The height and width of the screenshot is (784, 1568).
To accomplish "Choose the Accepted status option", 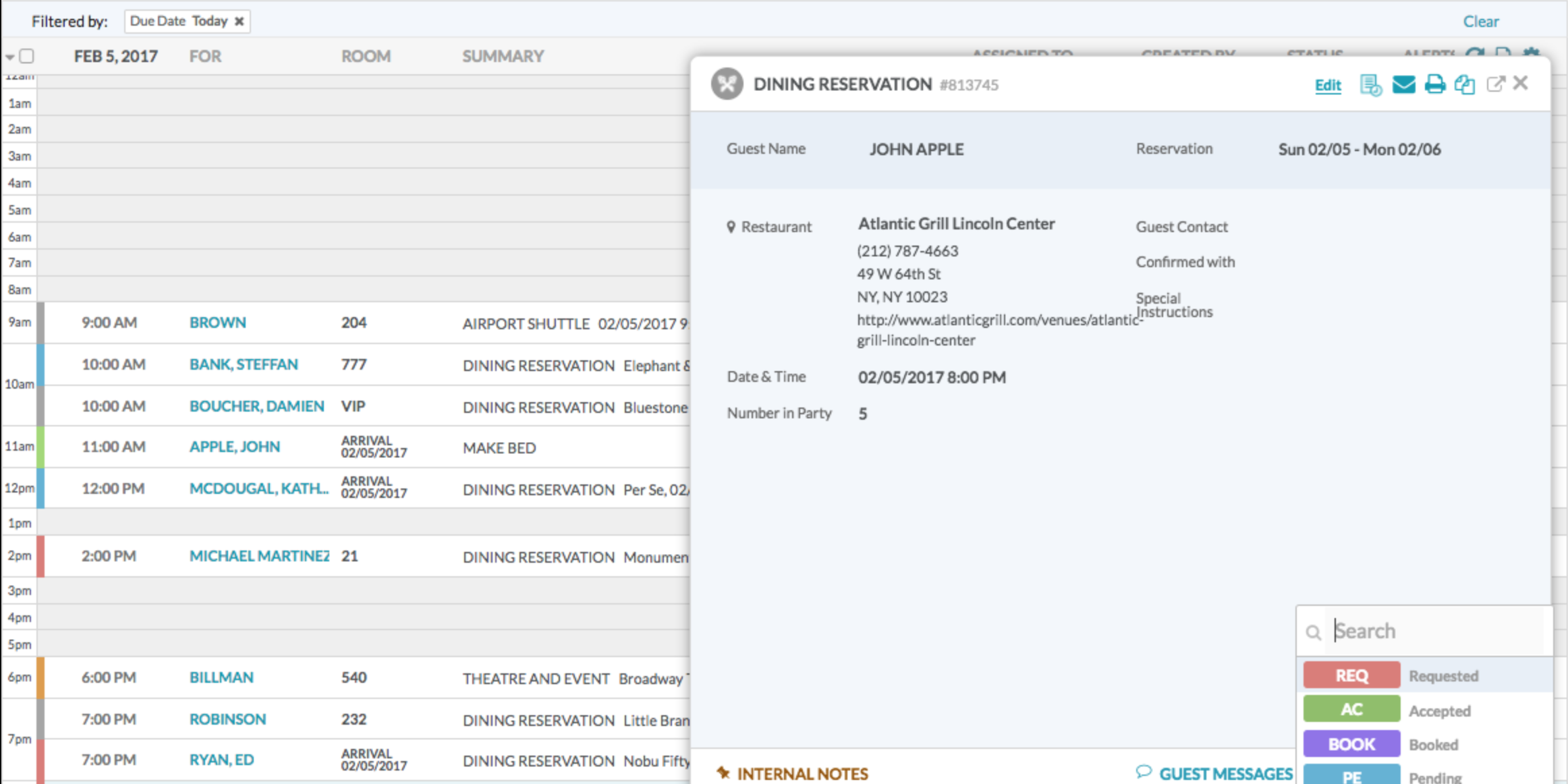I will coord(1439,710).
